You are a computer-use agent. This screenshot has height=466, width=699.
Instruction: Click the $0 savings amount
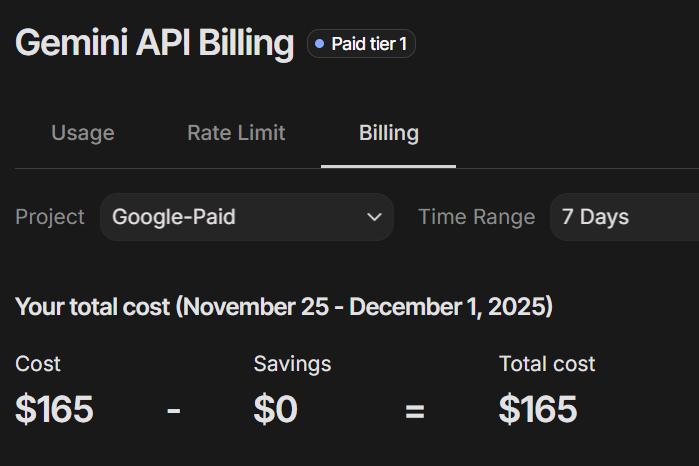(276, 409)
